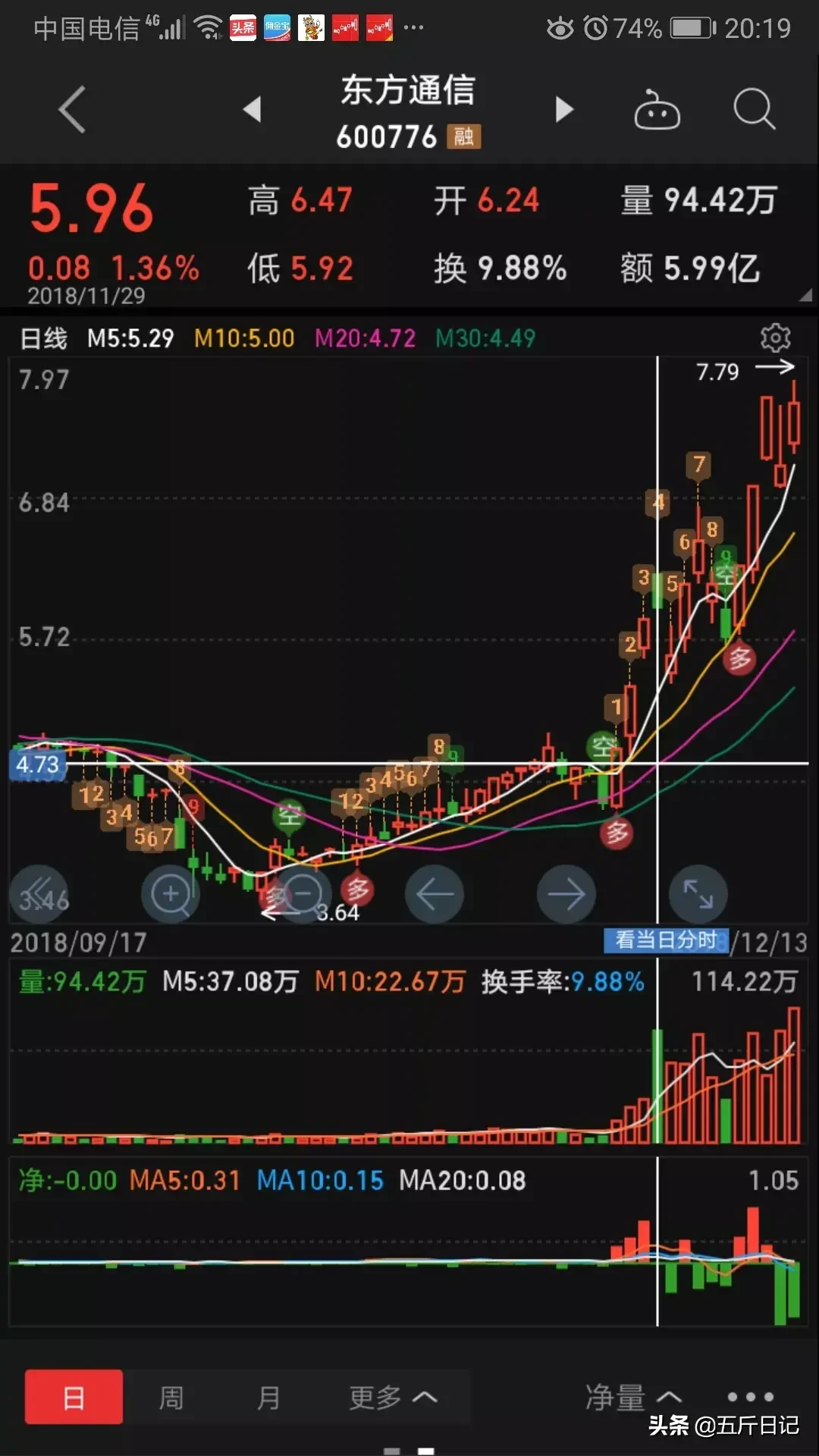Move crosshair left with arrow button
The width and height of the screenshot is (819, 1456).
[x=435, y=894]
